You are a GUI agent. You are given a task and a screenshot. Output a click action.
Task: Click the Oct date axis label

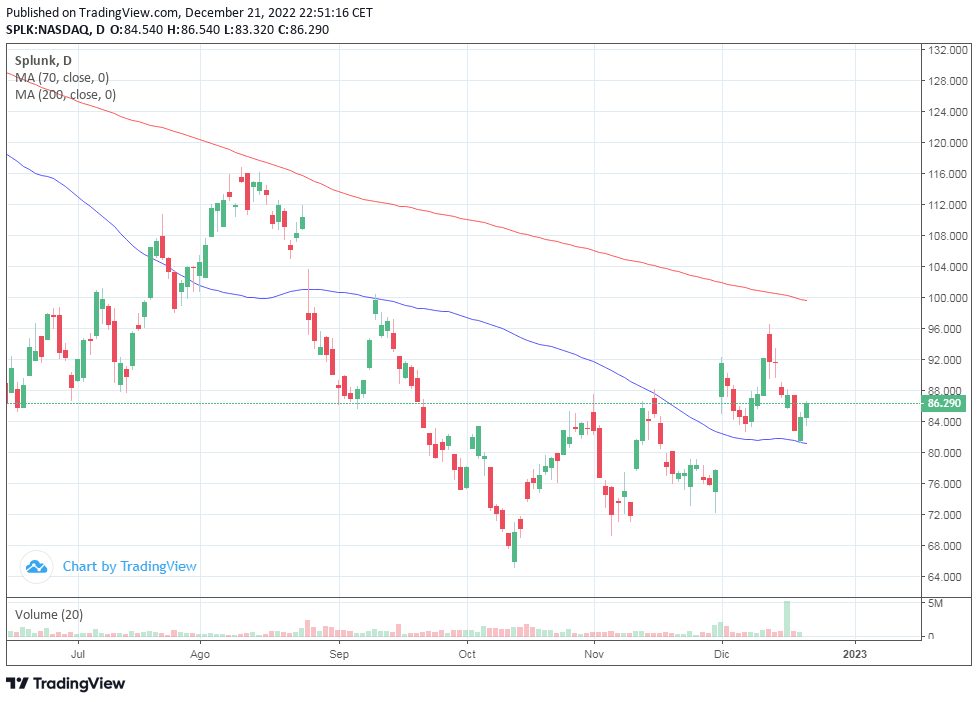point(467,654)
